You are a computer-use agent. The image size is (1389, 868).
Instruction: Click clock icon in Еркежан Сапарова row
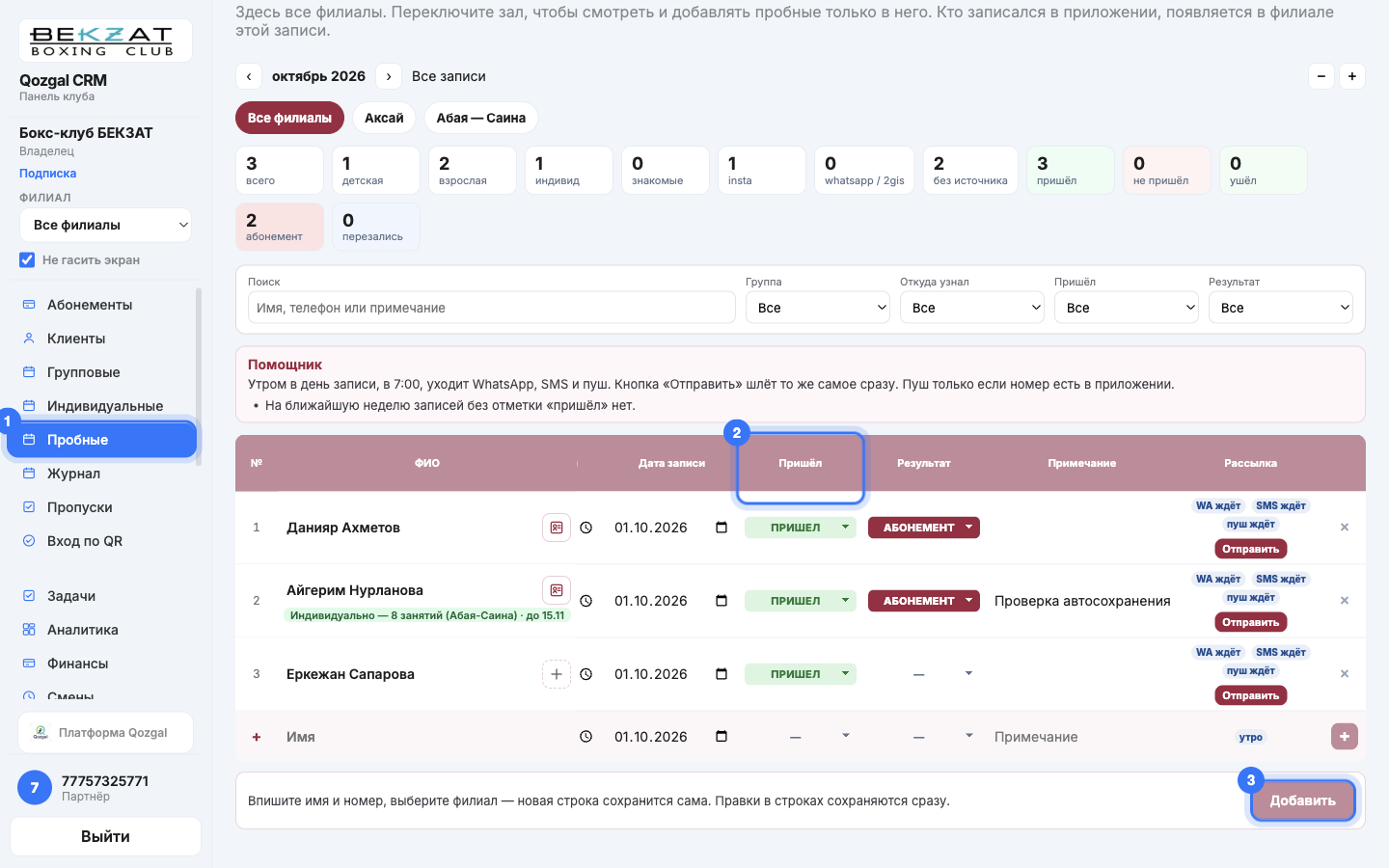click(586, 674)
